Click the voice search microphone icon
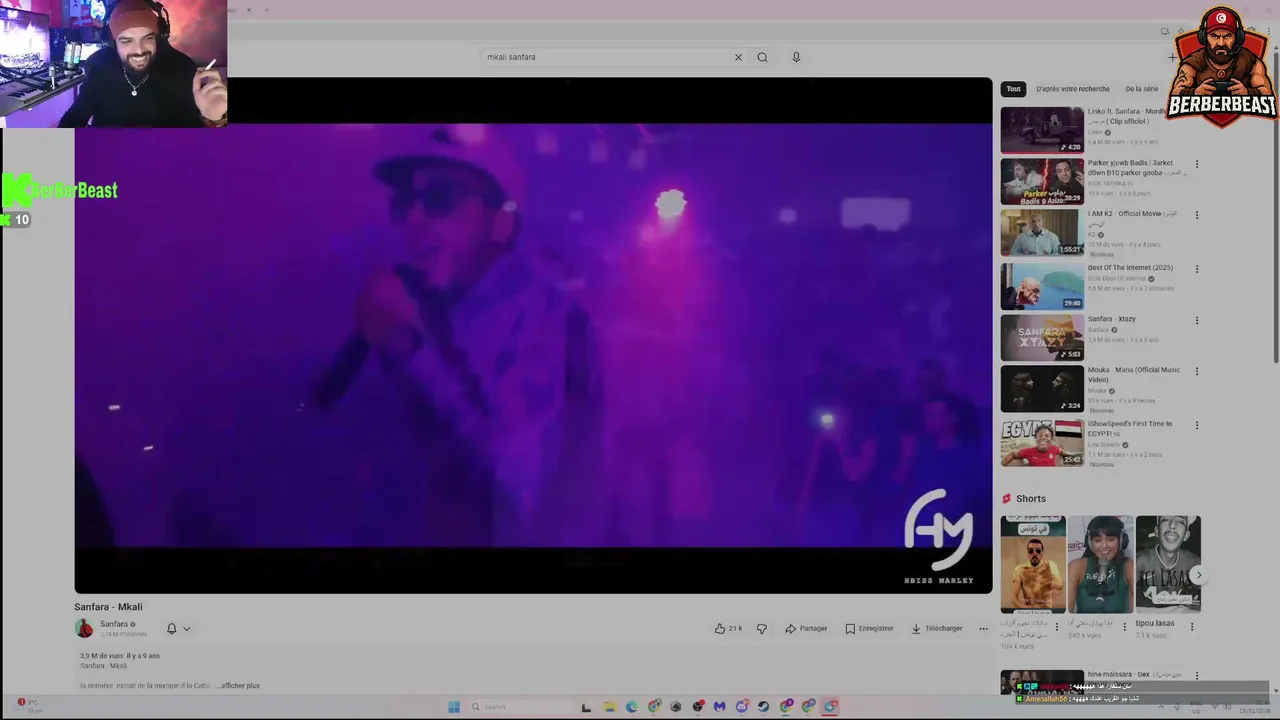1280x720 pixels. tap(796, 57)
